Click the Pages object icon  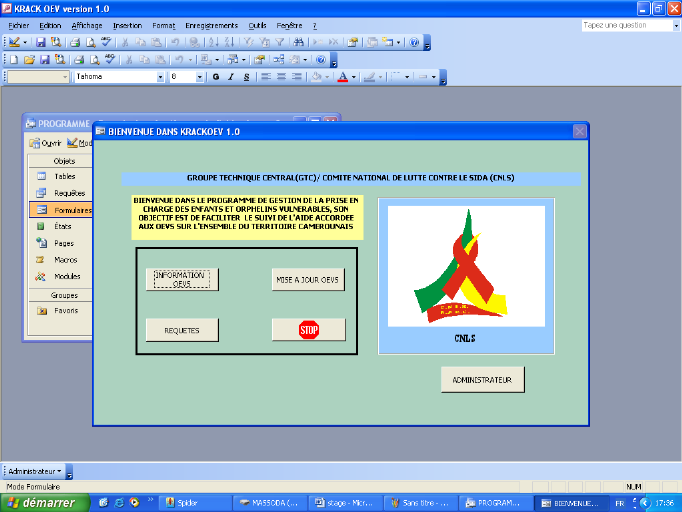(x=41, y=243)
